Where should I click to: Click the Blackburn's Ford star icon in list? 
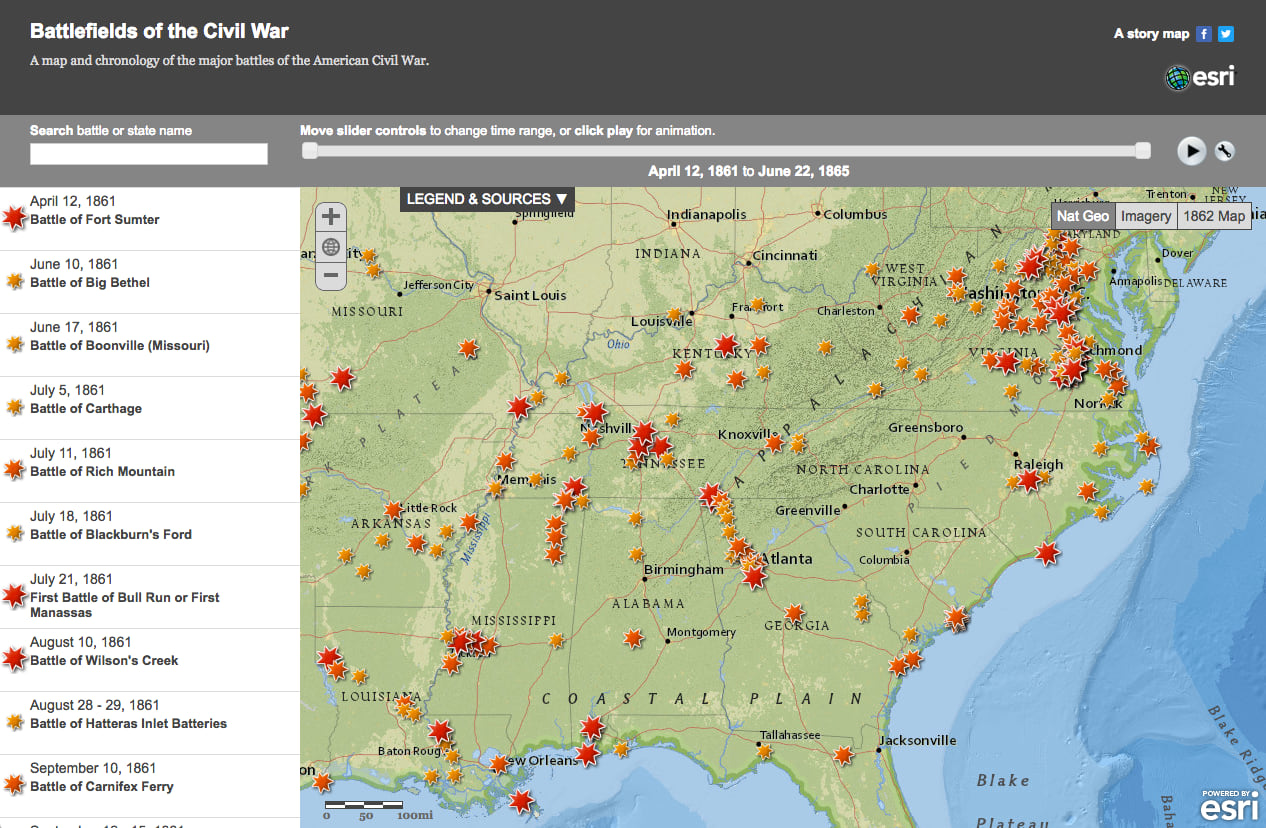[x=14, y=533]
